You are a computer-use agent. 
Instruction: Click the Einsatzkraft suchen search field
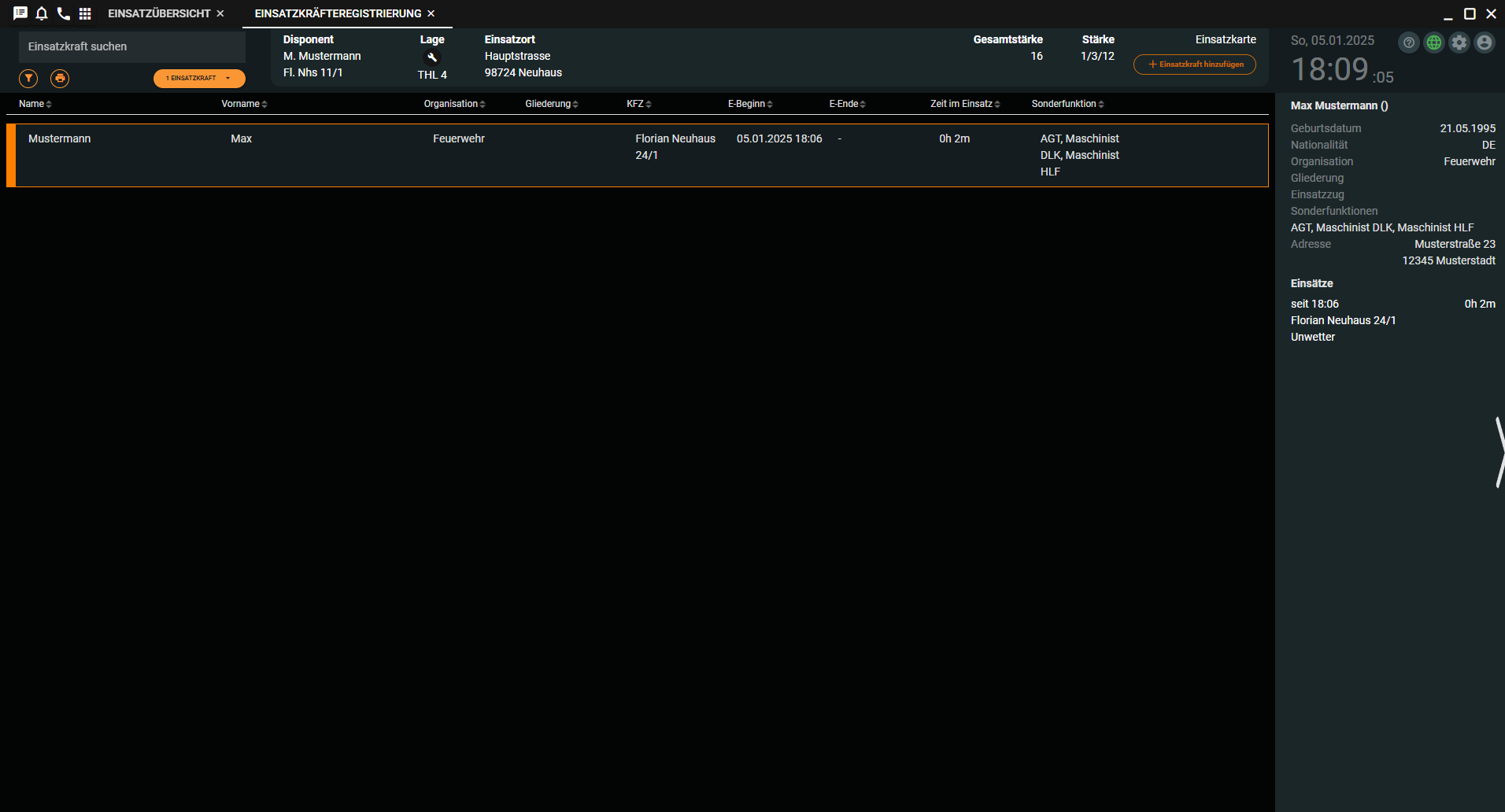132,46
